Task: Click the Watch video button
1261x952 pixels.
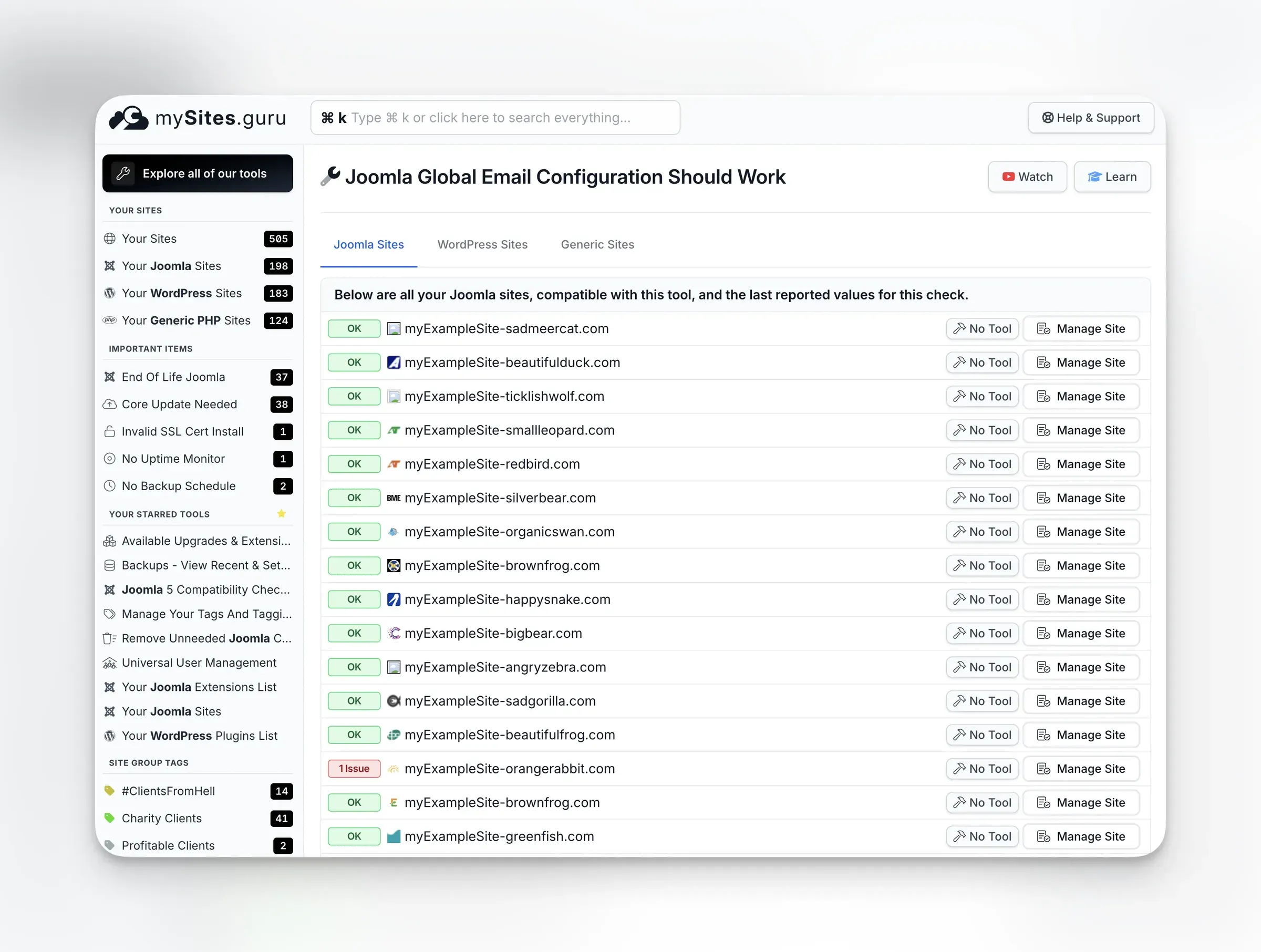Action: click(1027, 176)
